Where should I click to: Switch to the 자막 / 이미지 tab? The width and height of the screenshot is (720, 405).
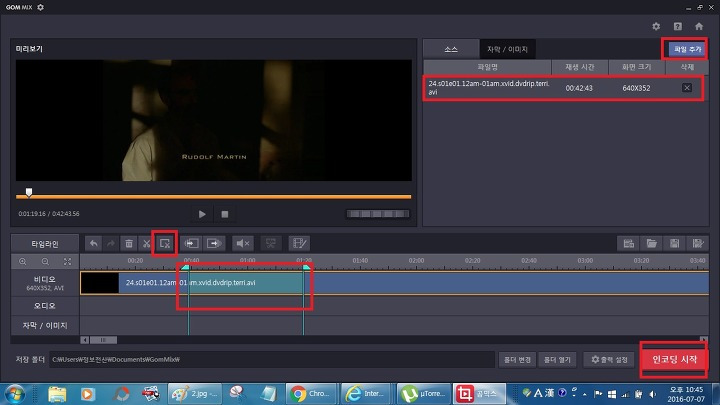click(507, 49)
